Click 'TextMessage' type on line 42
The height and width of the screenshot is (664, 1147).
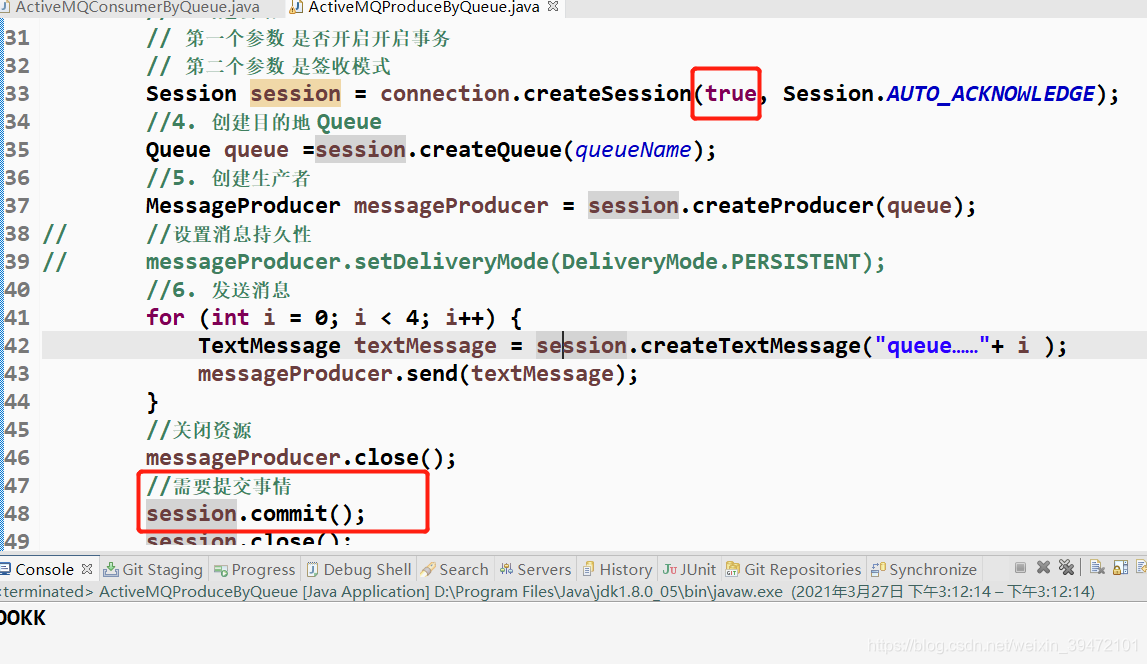[269, 345]
